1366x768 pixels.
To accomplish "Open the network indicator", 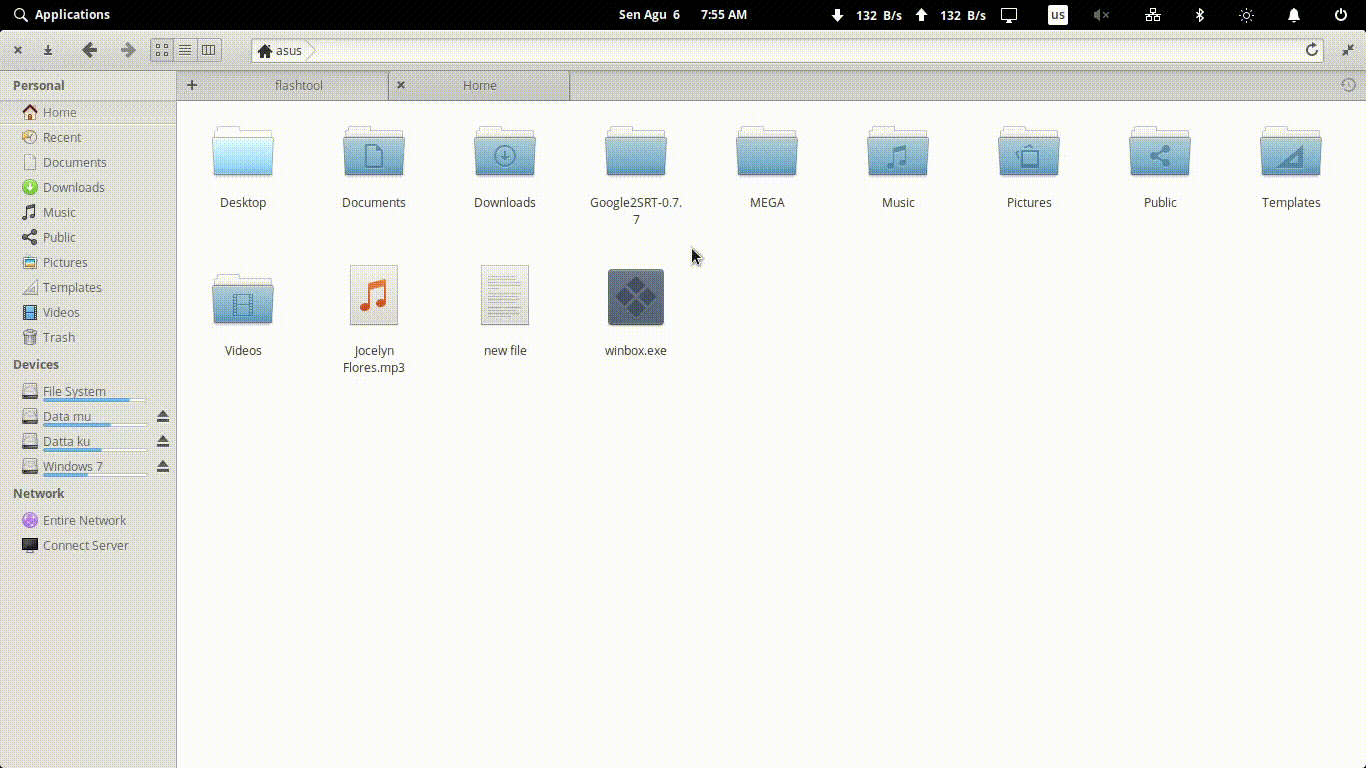I will [x=1153, y=14].
